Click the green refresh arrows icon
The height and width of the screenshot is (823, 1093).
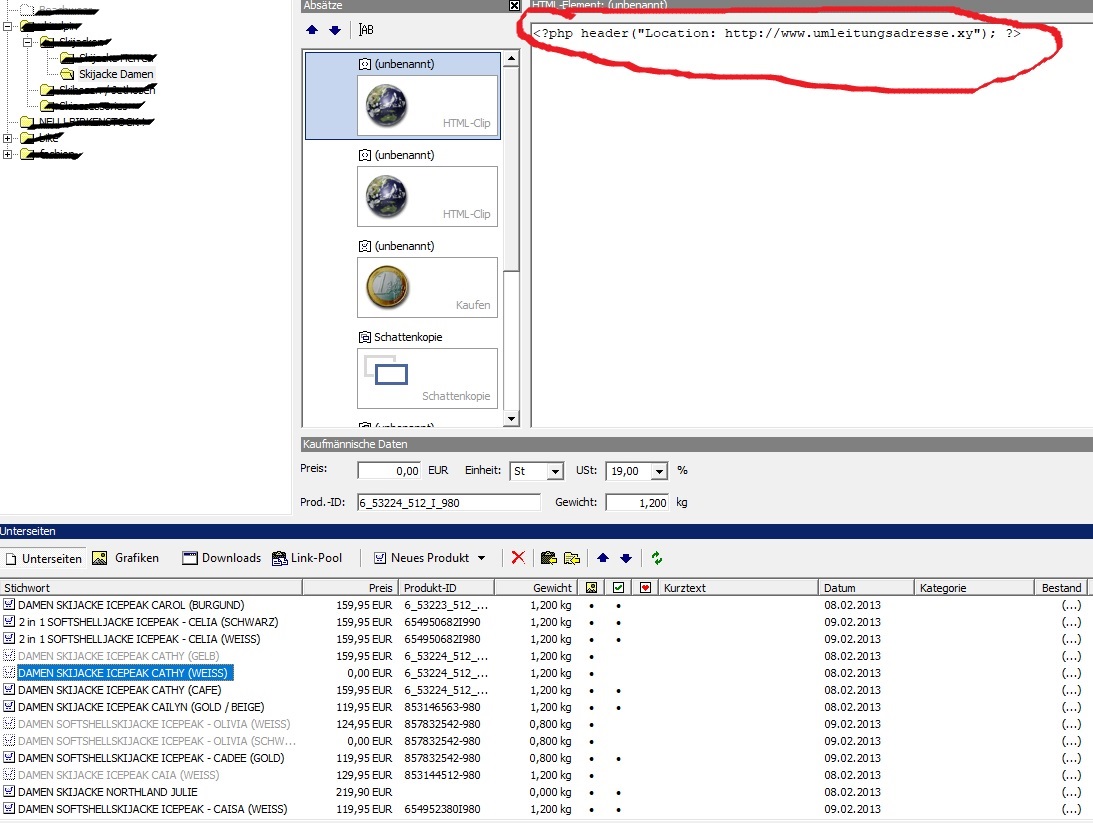click(x=657, y=558)
